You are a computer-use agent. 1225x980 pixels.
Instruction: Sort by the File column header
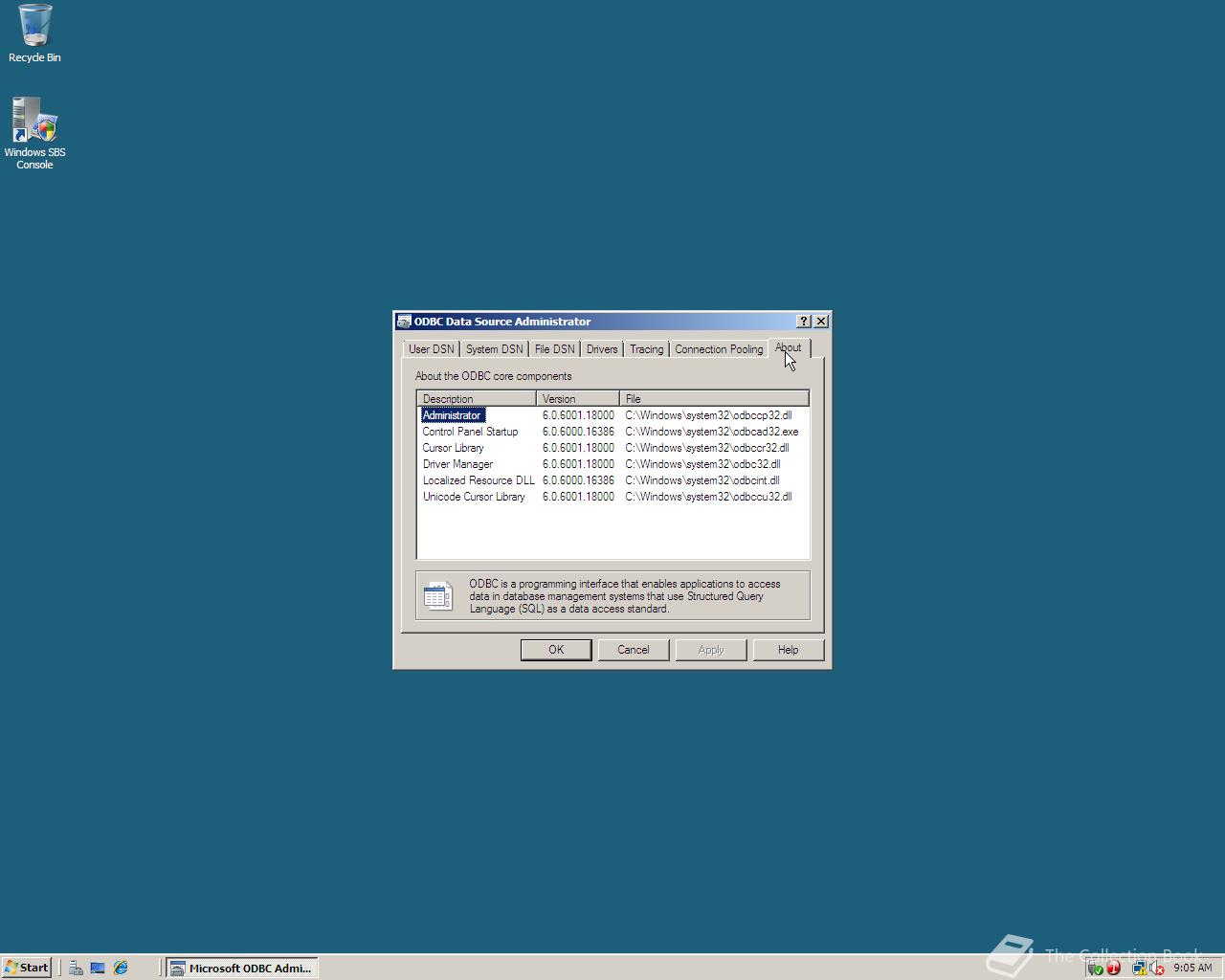coord(714,398)
